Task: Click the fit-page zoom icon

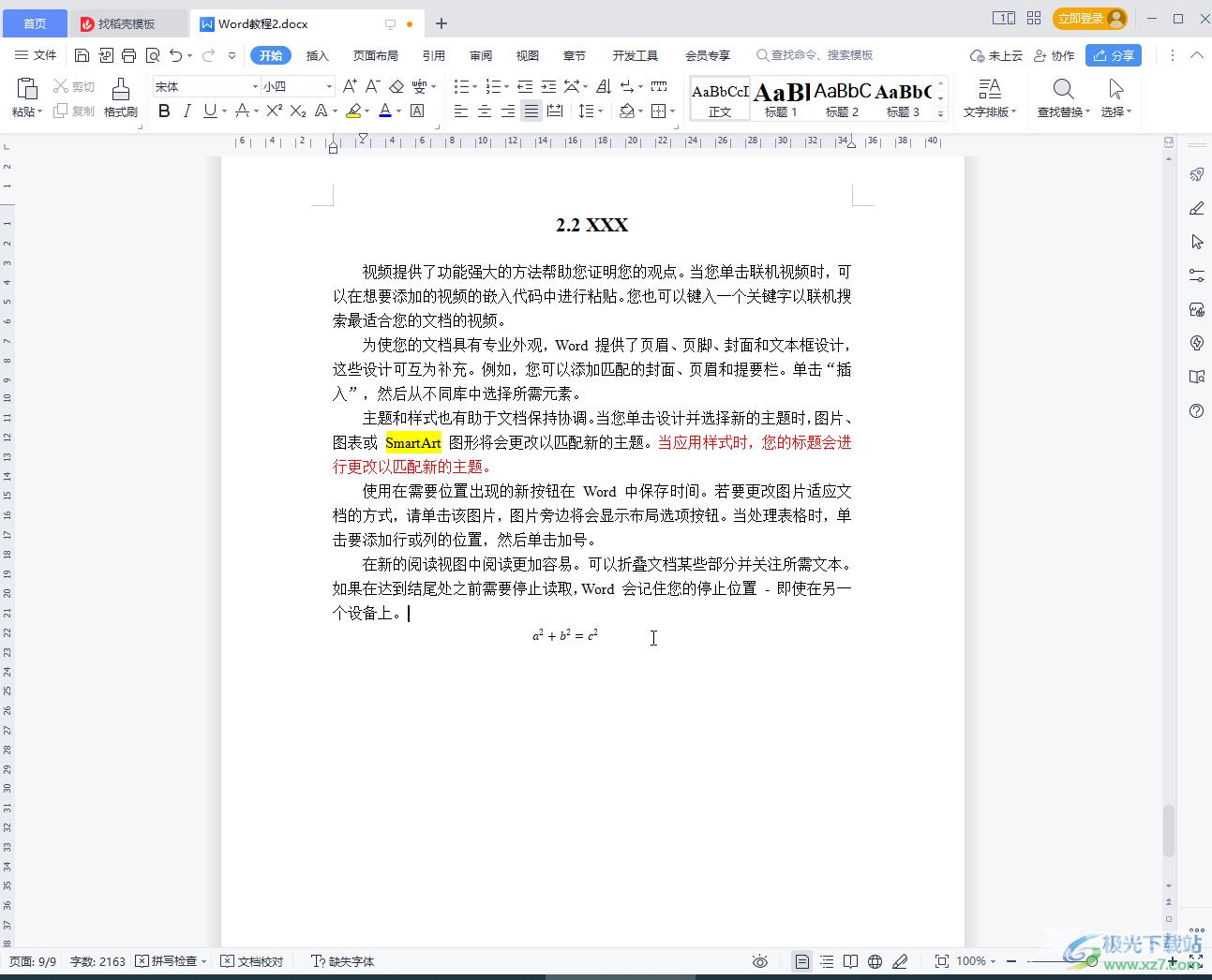Action: (941, 961)
